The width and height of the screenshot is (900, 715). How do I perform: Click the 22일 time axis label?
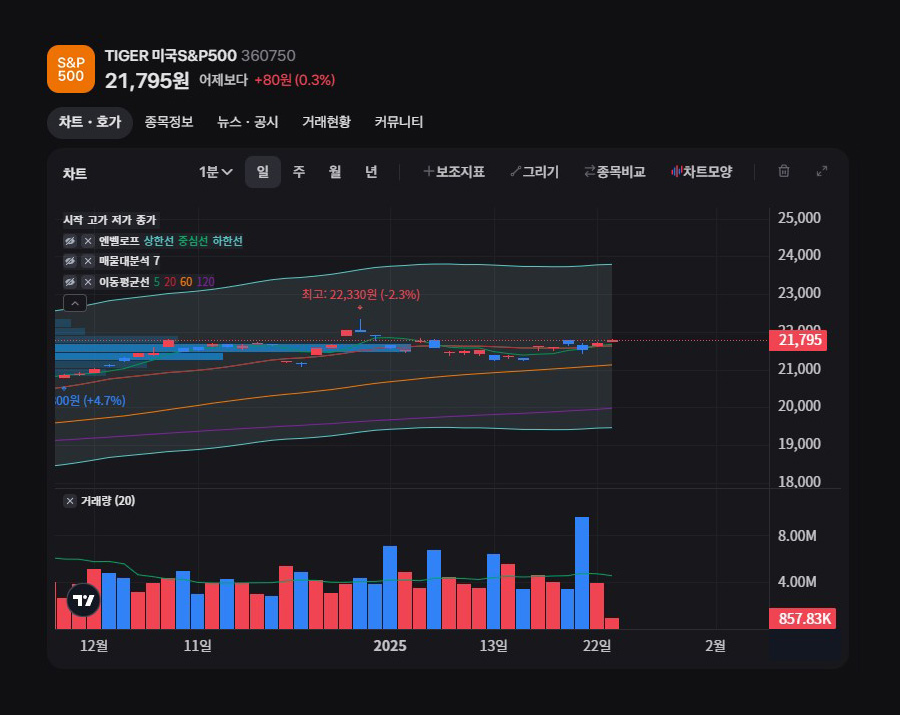[x=597, y=646]
